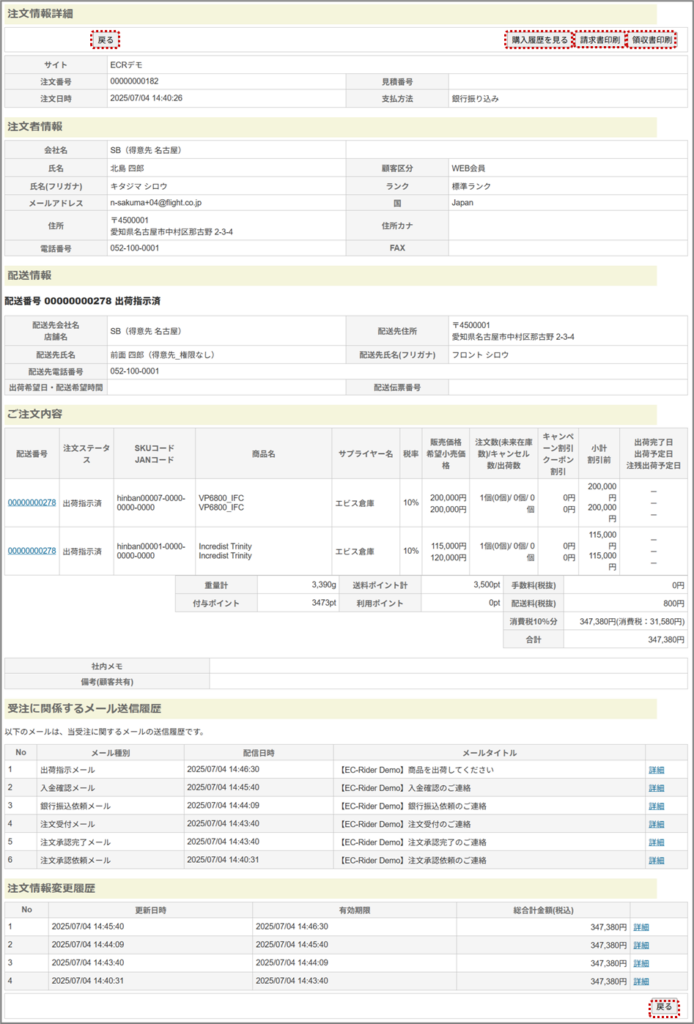Open 詳細 for 注文受付メール
This screenshot has width=694, height=1024.
click(x=656, y=824)
